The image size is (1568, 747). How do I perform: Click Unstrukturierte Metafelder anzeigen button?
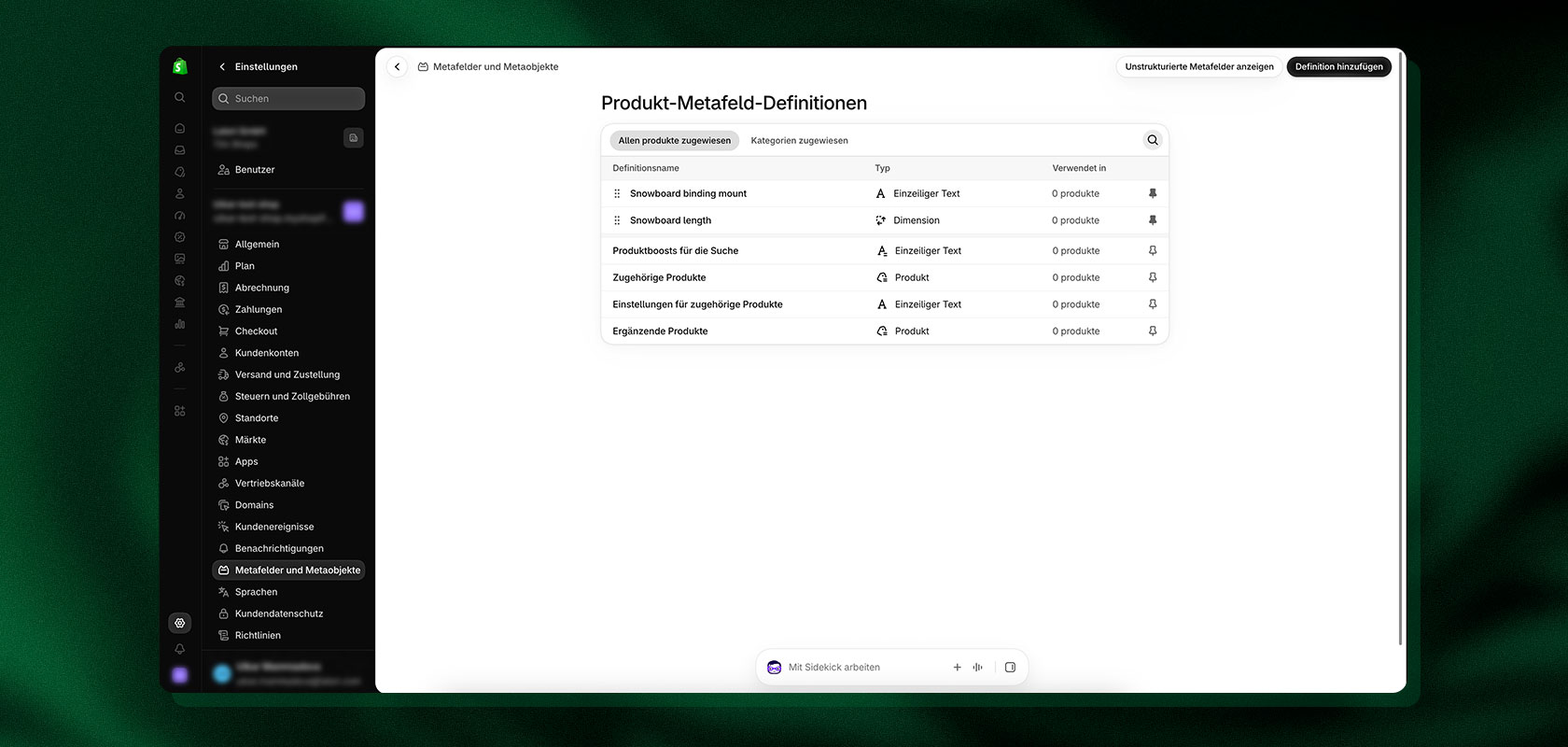coord(1199,66)
